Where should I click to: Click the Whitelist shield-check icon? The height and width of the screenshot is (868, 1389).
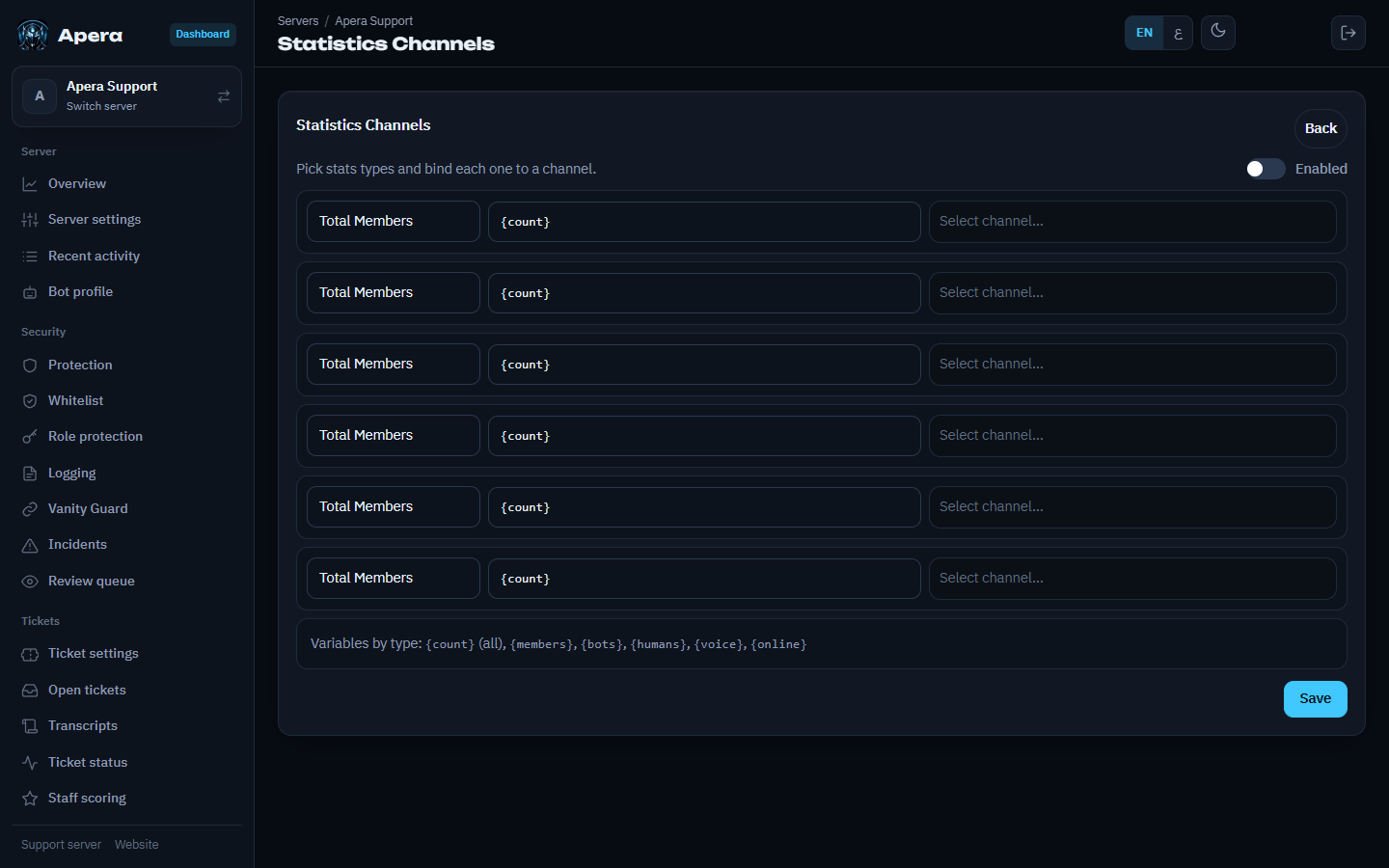tap(30, 401)
